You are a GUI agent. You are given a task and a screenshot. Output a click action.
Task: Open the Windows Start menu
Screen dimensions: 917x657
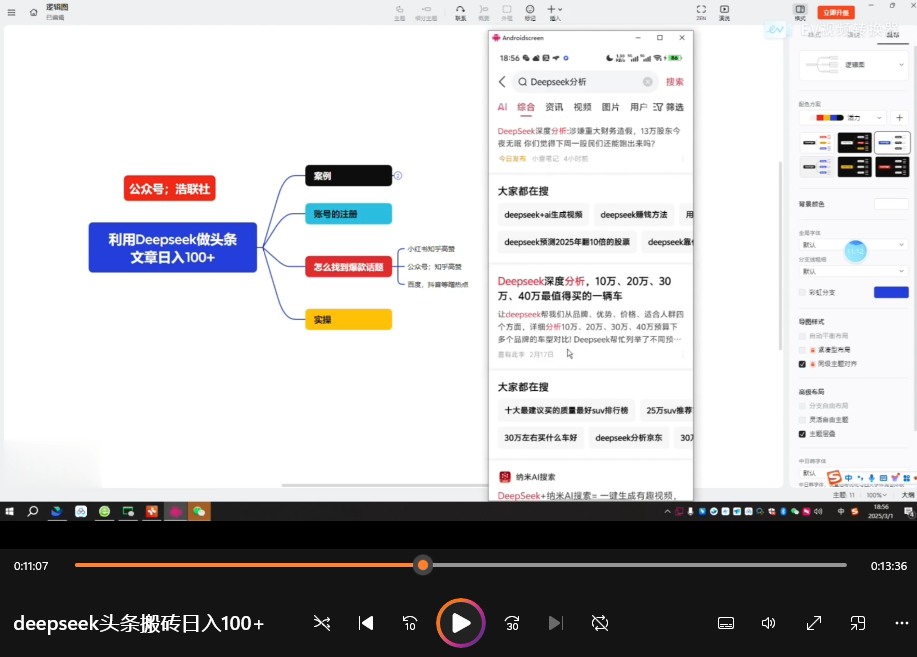coord(9,511)
